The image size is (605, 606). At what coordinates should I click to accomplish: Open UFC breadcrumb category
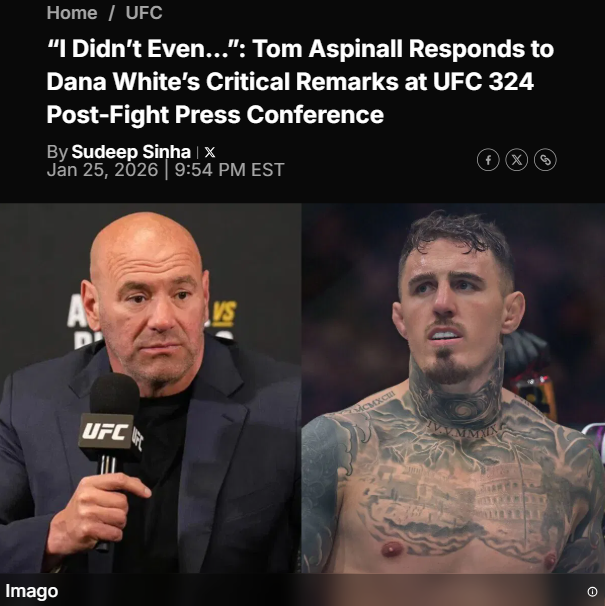pyautogui.click(x=144, y=13)
